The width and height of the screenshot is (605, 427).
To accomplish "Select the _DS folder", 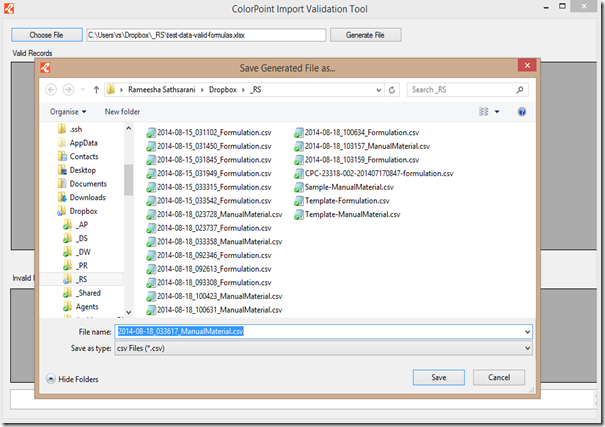I will [x=76, y=238].
